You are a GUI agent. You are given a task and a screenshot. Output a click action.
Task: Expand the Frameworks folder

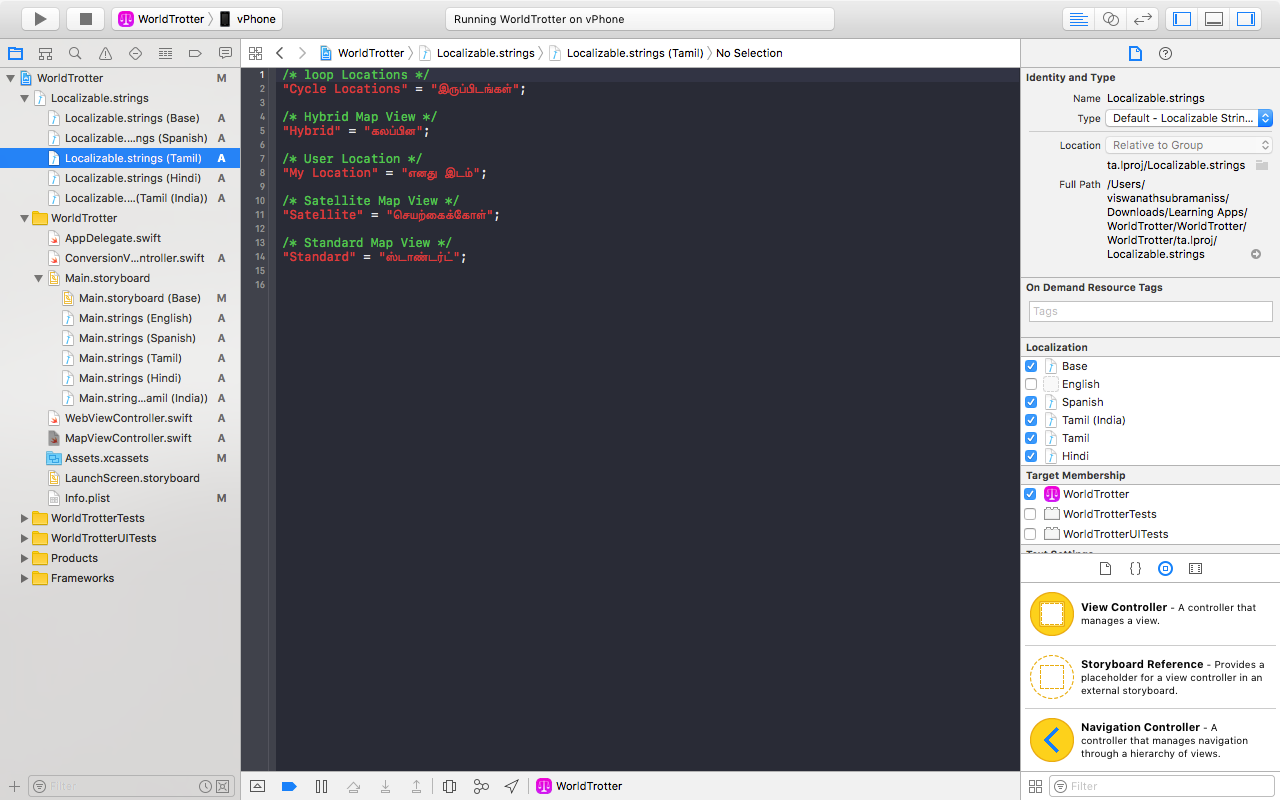(25, 578)
